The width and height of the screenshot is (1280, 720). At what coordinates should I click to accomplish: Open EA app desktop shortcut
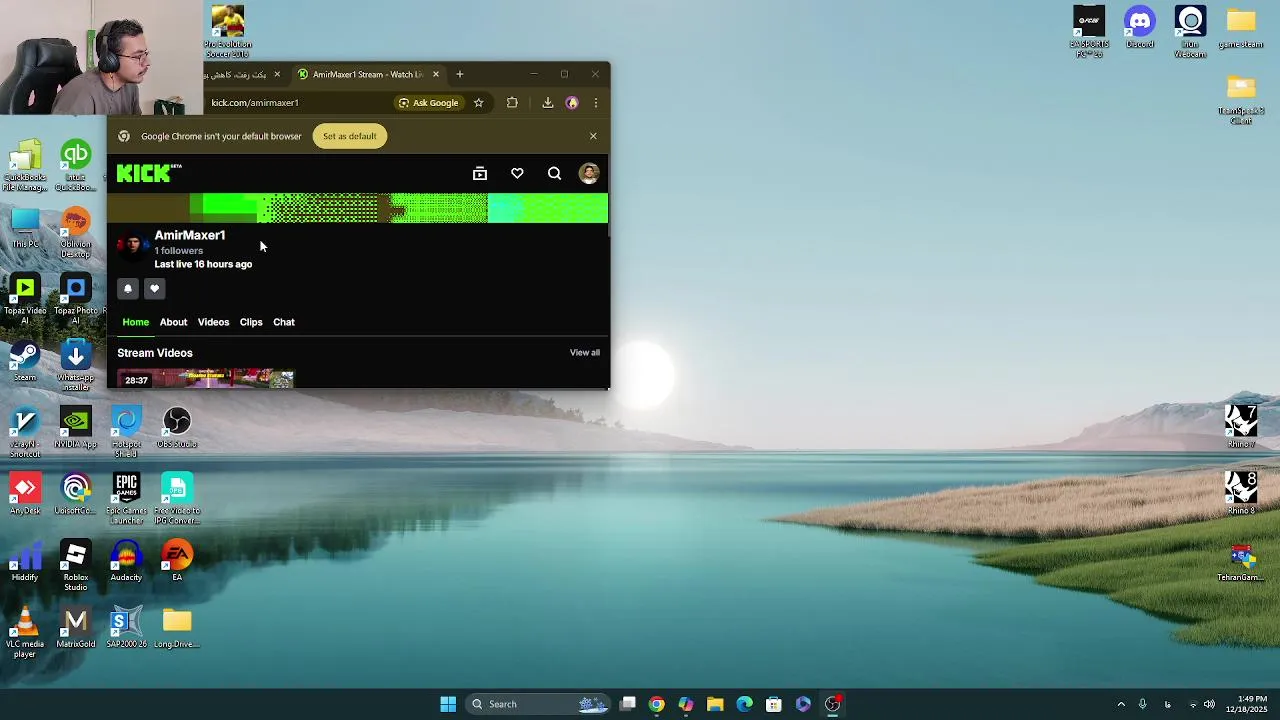point(177,561)
